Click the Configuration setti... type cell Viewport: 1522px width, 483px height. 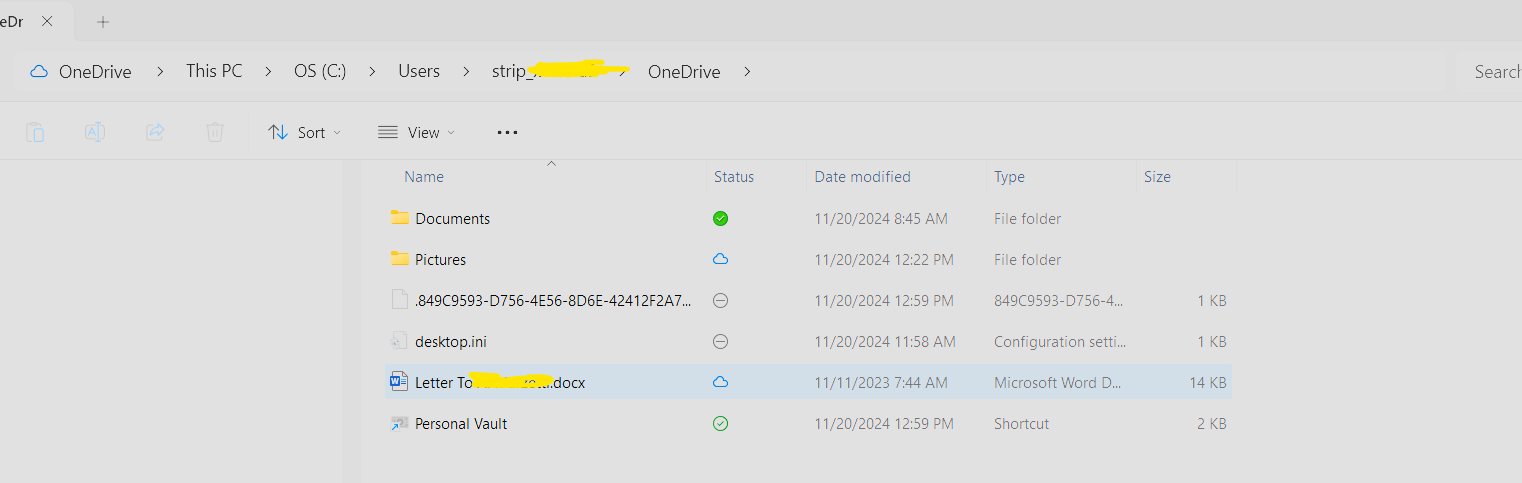[1060, 341]
